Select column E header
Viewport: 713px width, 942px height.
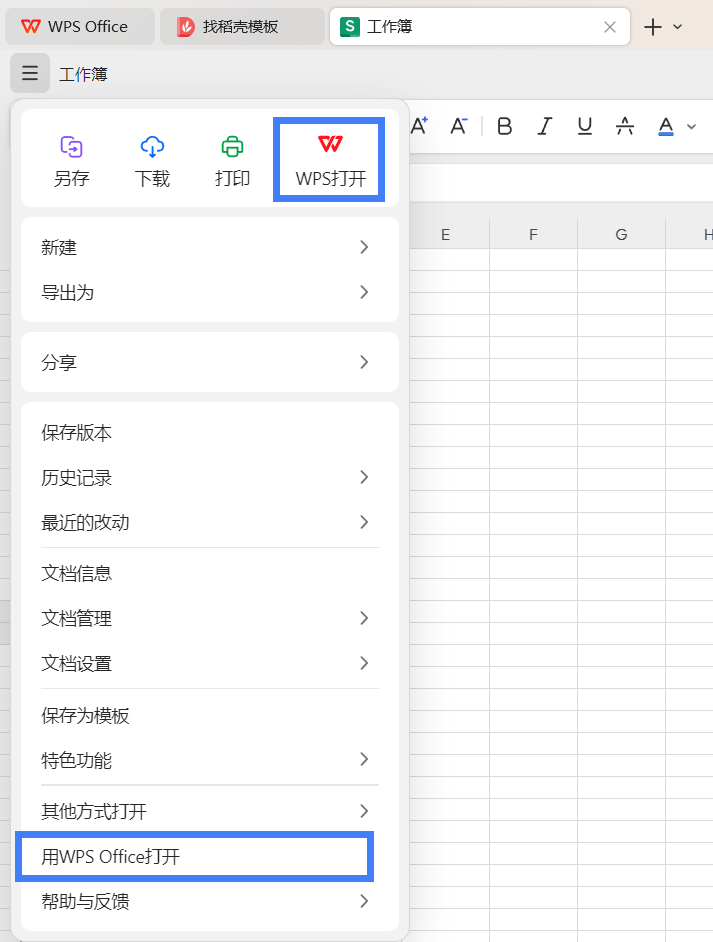pos(445,234)
